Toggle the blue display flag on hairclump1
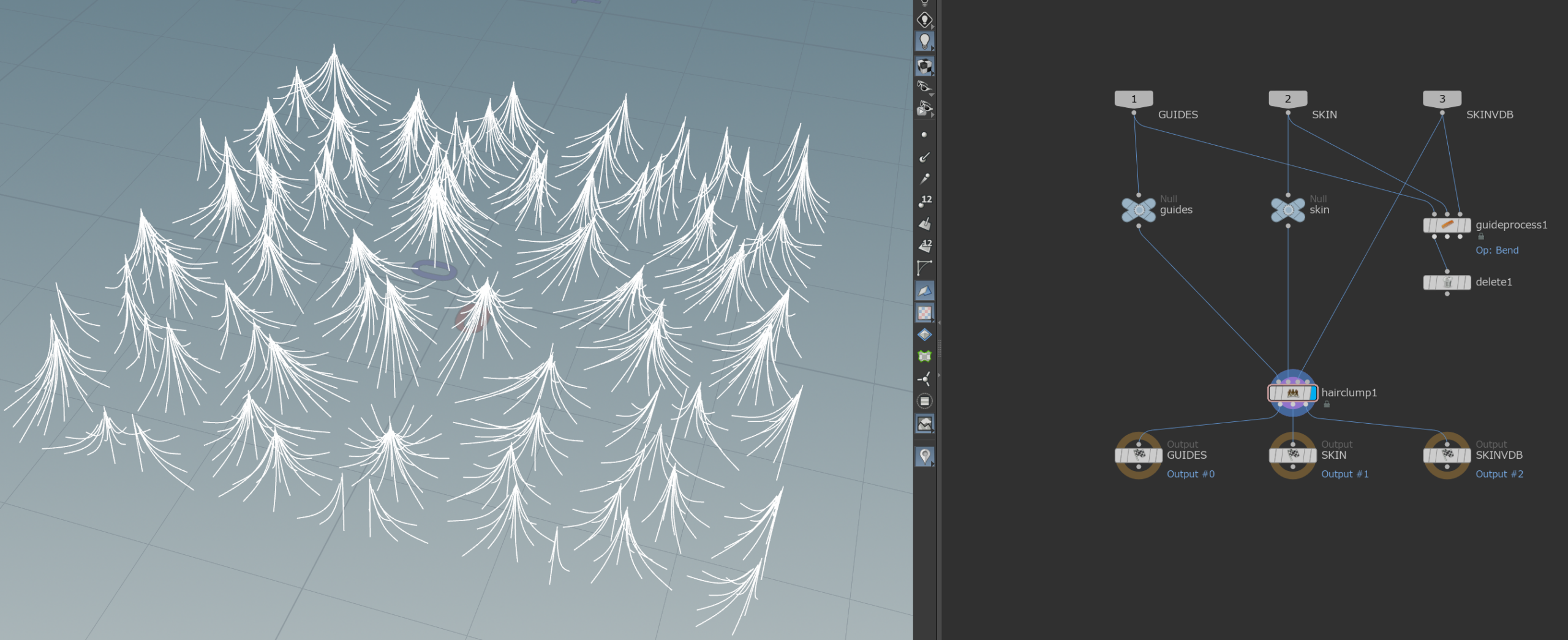 [1313, 393]
